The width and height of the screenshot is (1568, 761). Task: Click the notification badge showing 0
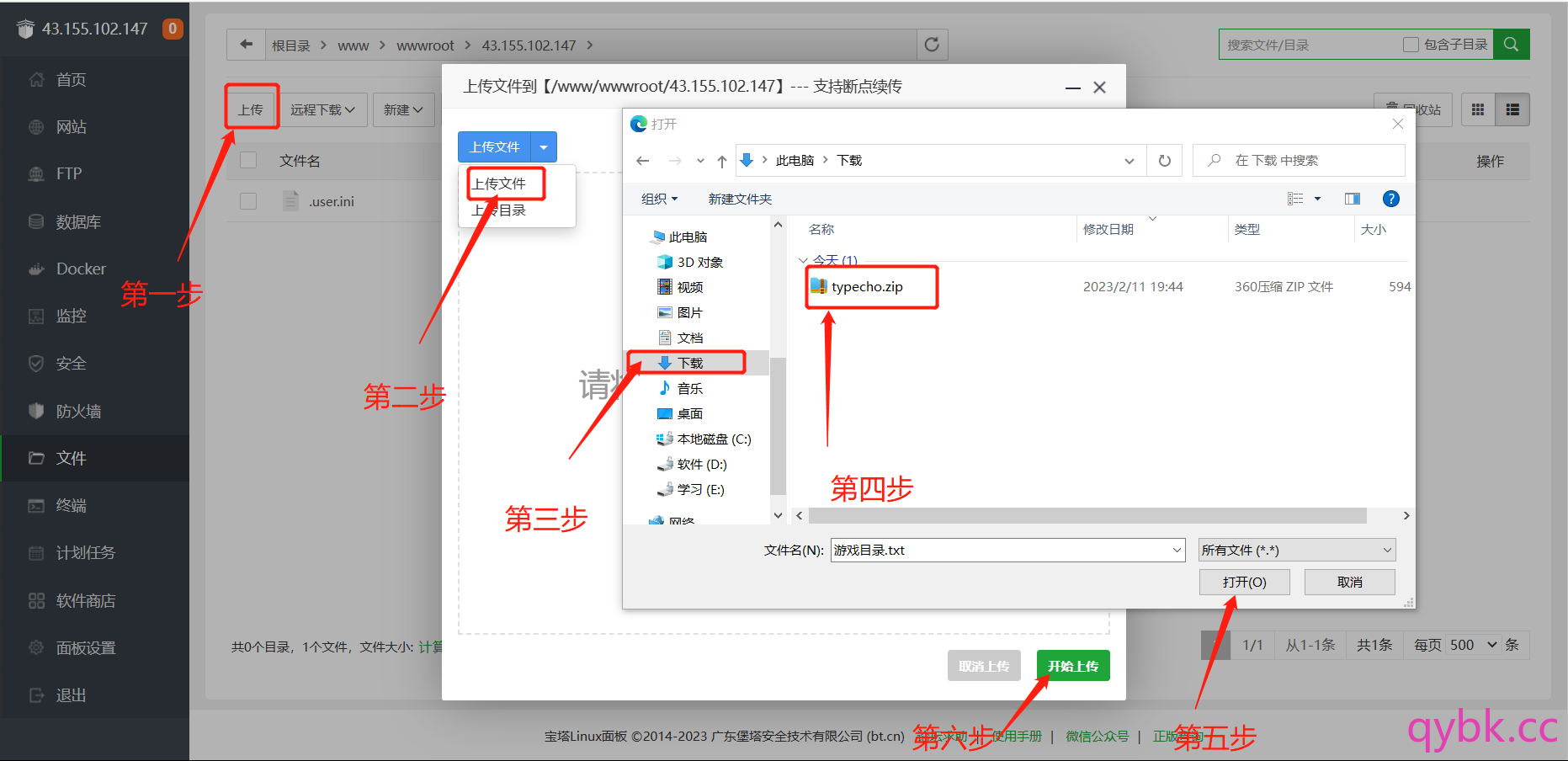[x=173, y=29]
